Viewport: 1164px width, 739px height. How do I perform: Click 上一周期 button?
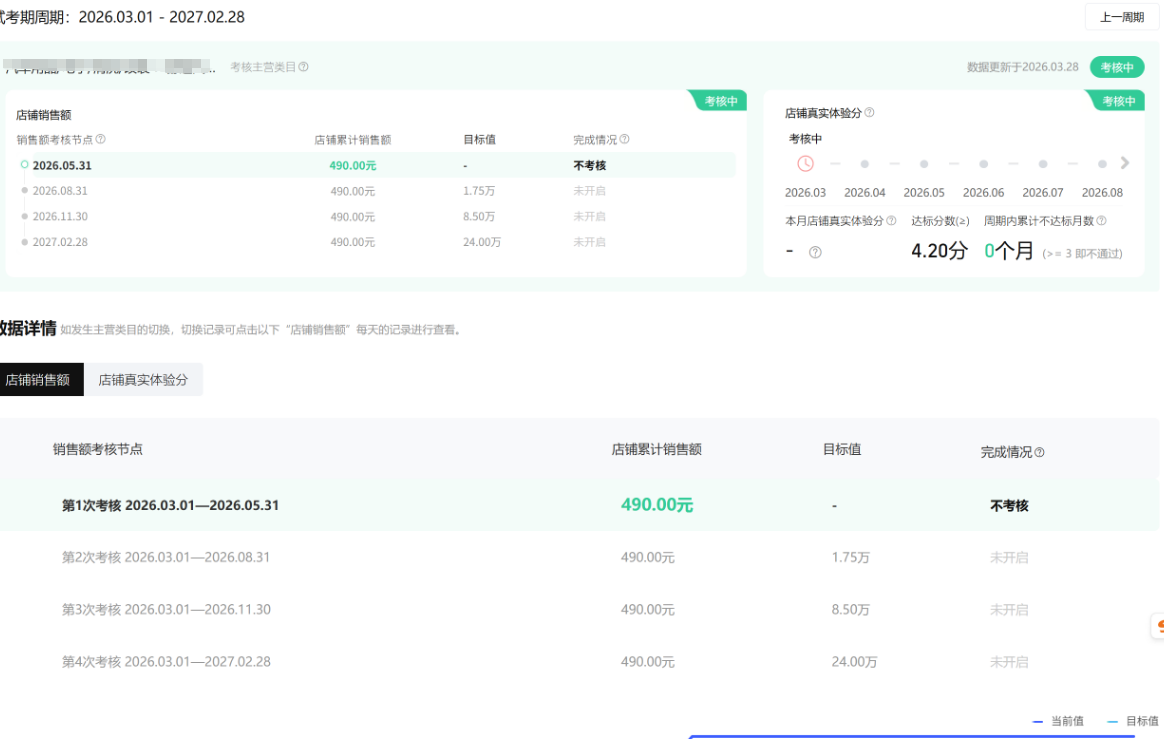coord(1122,17)
